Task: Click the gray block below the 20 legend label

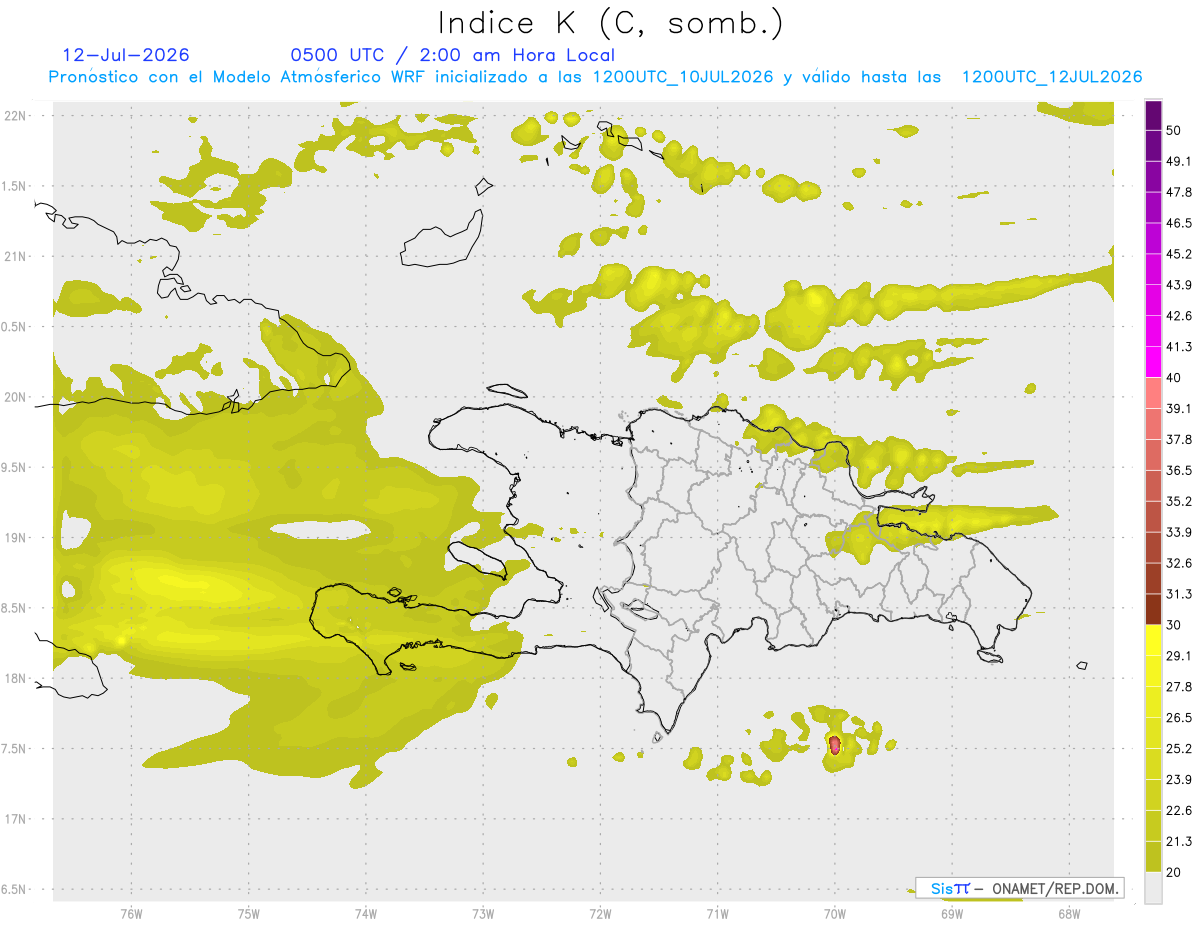Action: click(x=1153, y=888)
